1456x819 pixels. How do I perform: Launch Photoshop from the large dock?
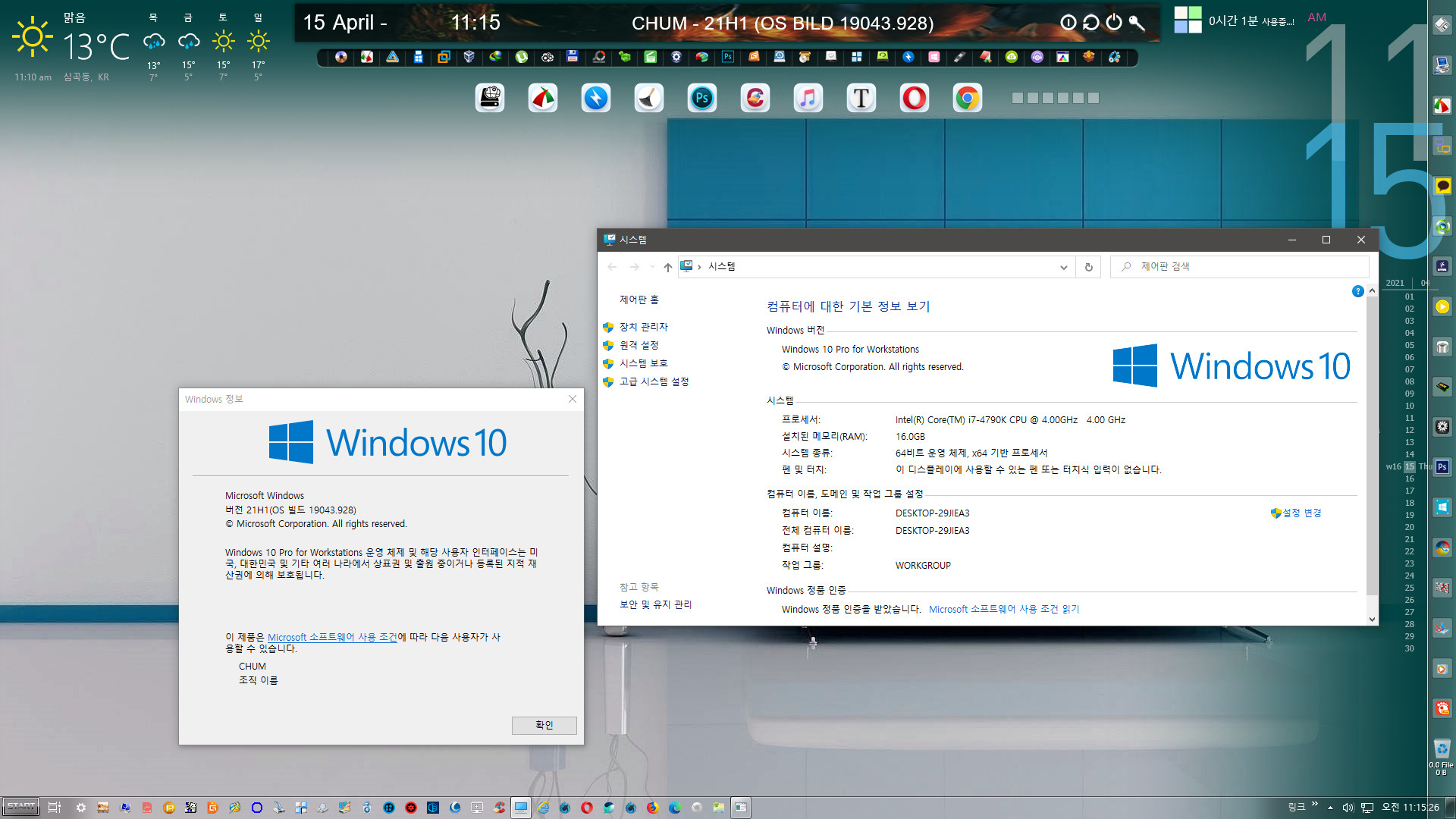tap(702, 99)
